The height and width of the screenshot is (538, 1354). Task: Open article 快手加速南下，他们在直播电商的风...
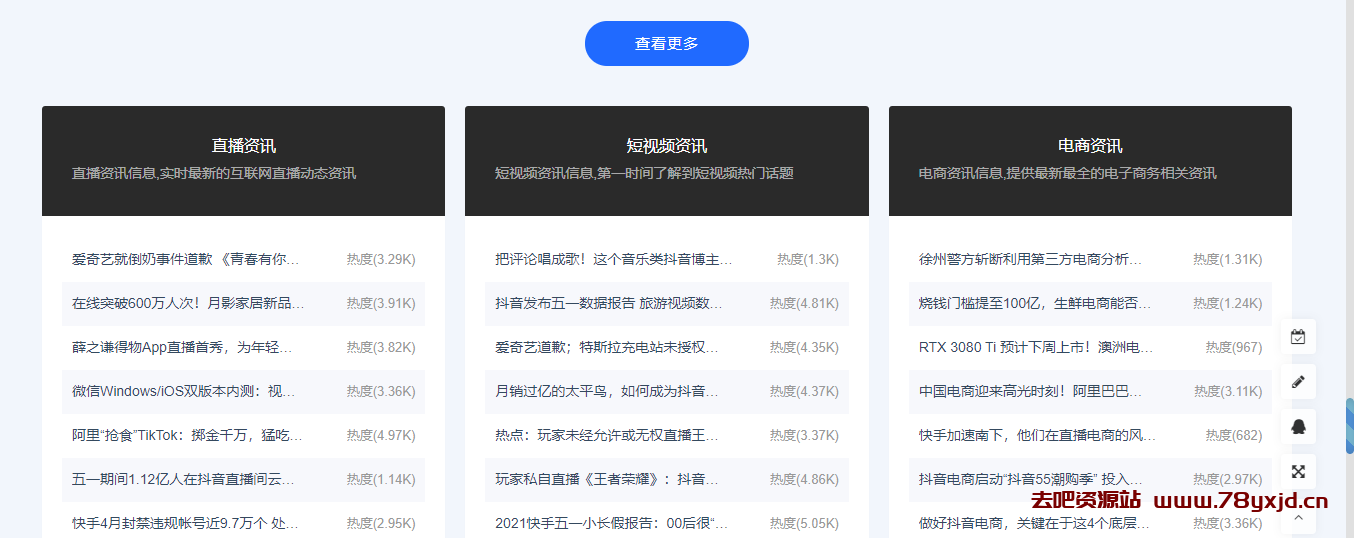[x=1037, y=435]
